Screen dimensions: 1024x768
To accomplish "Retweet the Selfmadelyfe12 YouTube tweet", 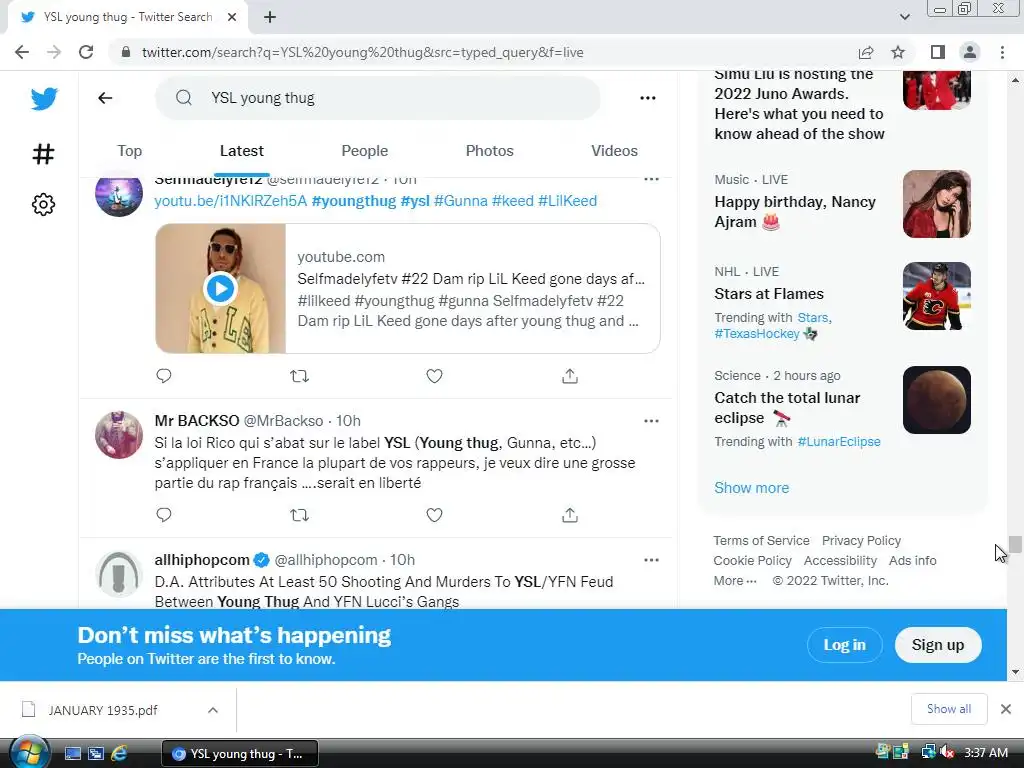I will pyautogui.click(x=299, y=376).
